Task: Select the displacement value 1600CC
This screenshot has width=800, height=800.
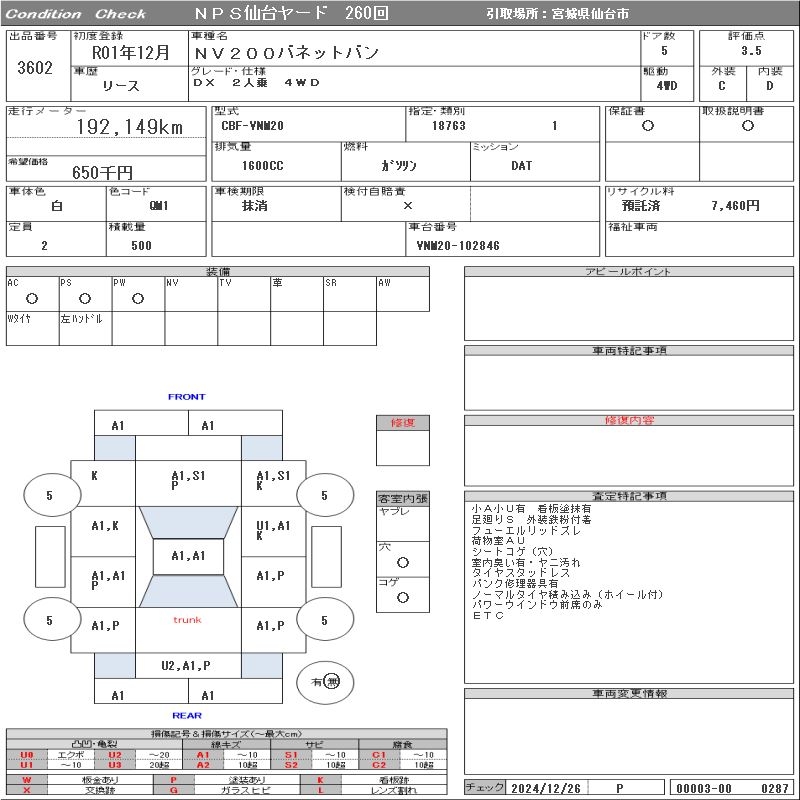Action: [x=262, y=165]
